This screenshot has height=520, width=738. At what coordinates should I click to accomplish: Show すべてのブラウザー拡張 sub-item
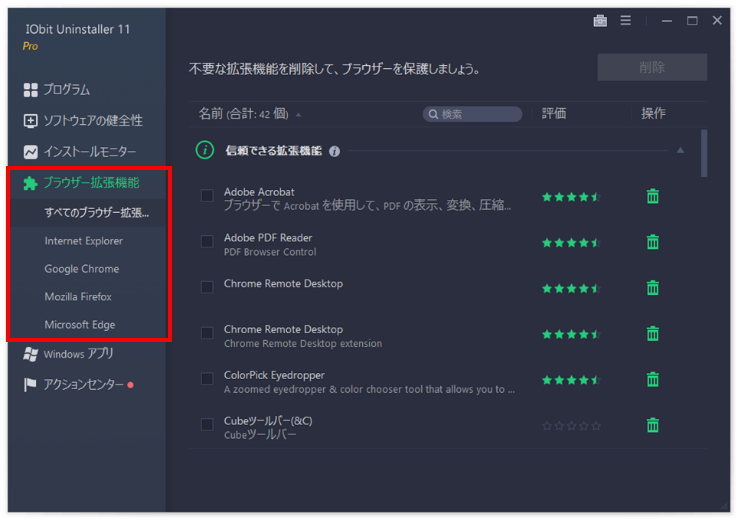click(x=96, y=213)
